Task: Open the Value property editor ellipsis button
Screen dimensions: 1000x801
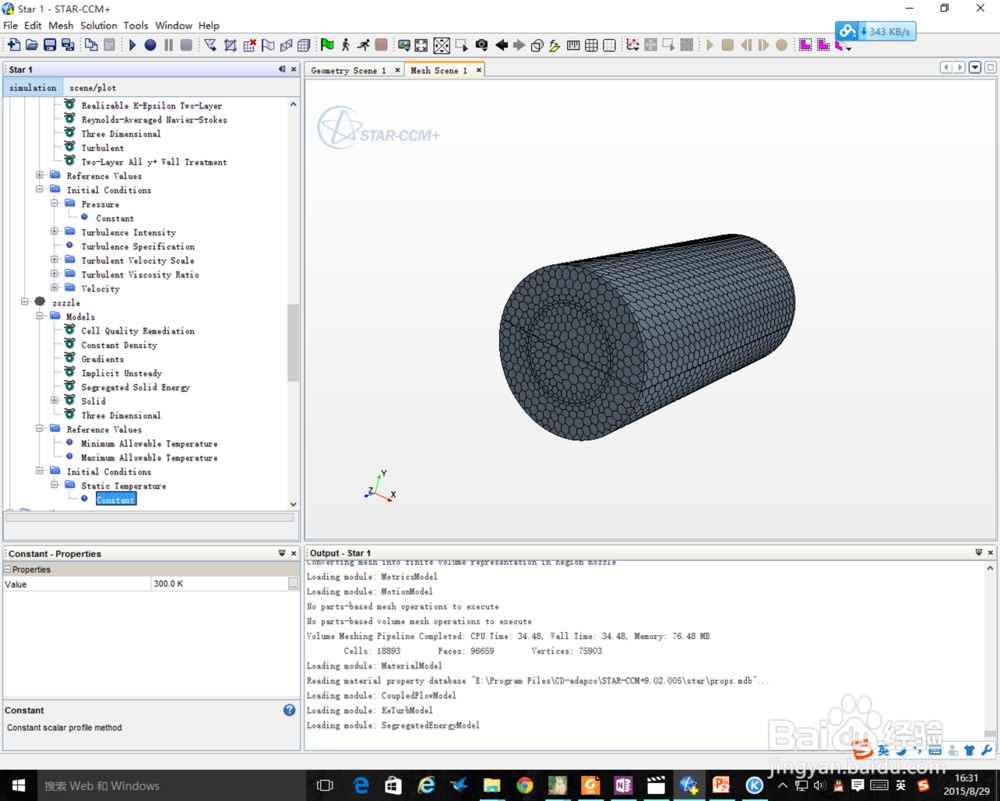Action: [x=293, y=584]
